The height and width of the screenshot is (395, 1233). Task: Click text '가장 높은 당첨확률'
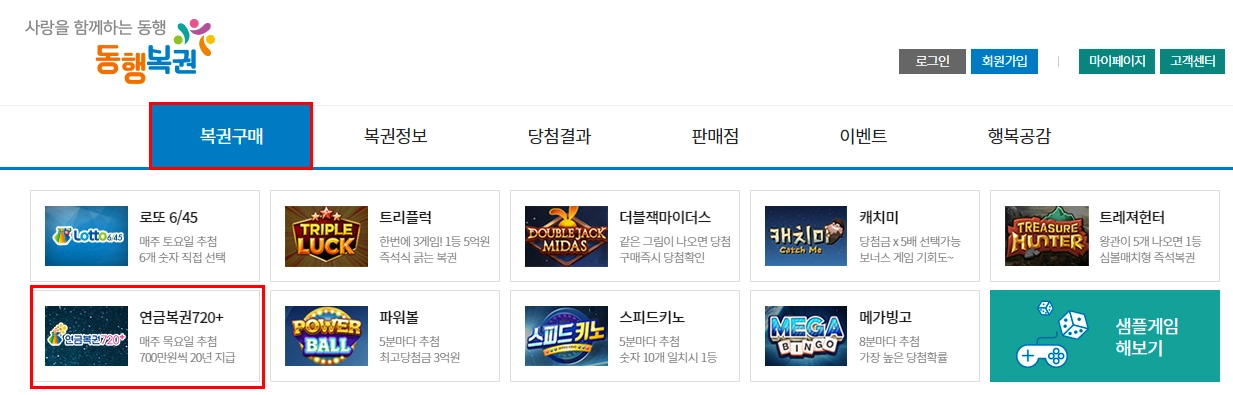coord(903,357)
